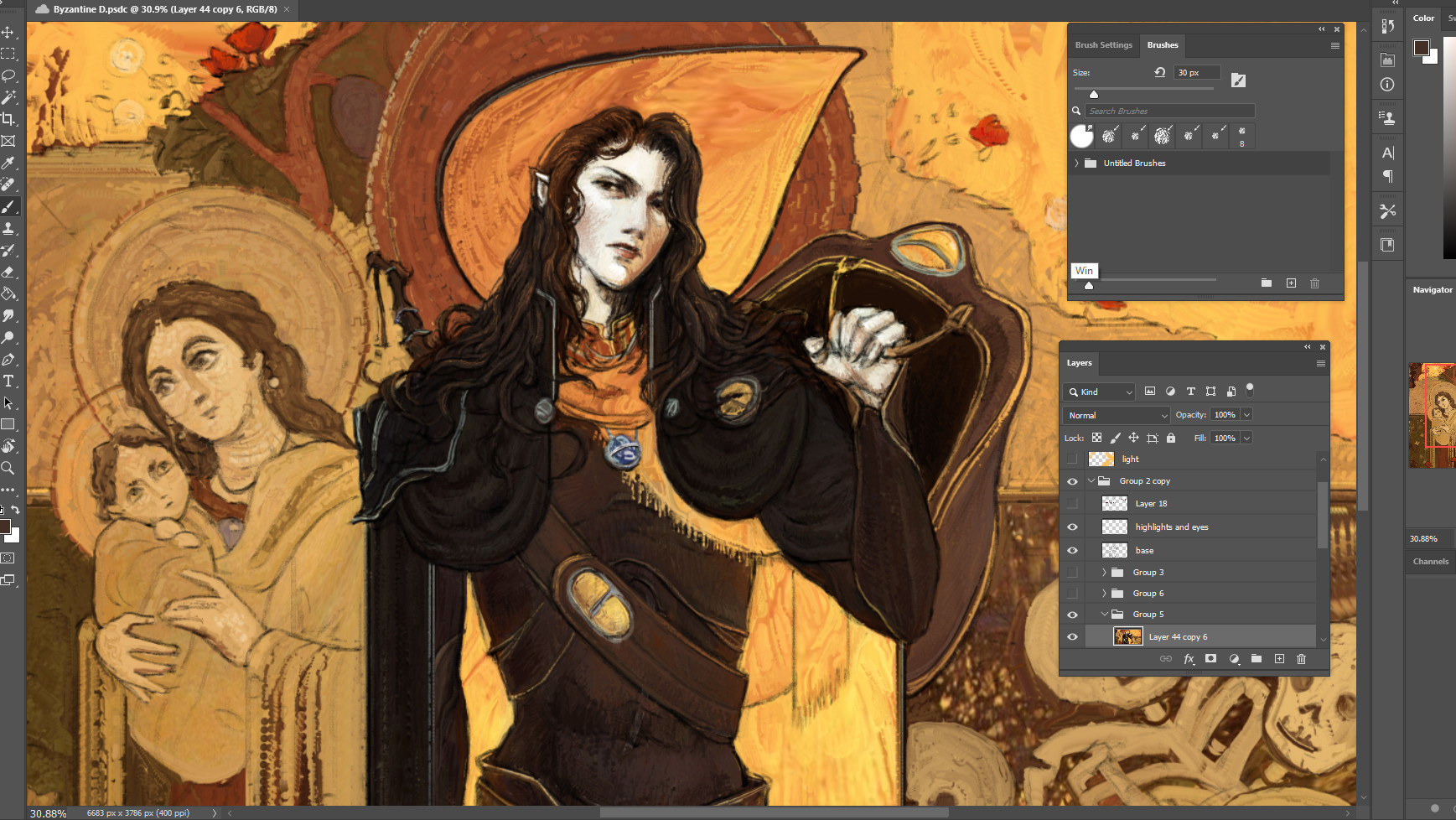
Task: Hide the base layer
Action: pos(1072,550)
